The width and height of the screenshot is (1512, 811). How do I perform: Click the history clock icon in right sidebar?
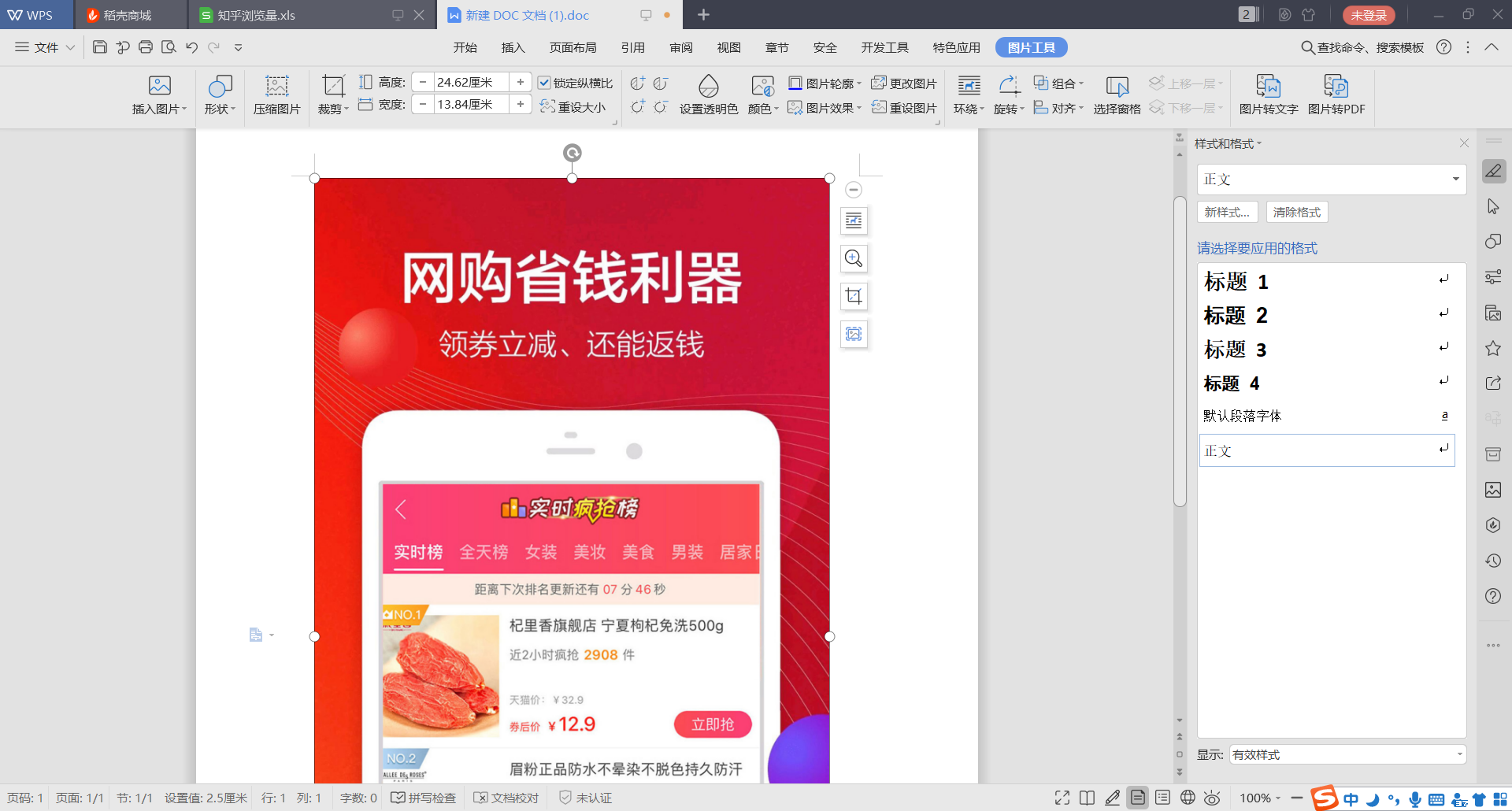pos(1493,561)
